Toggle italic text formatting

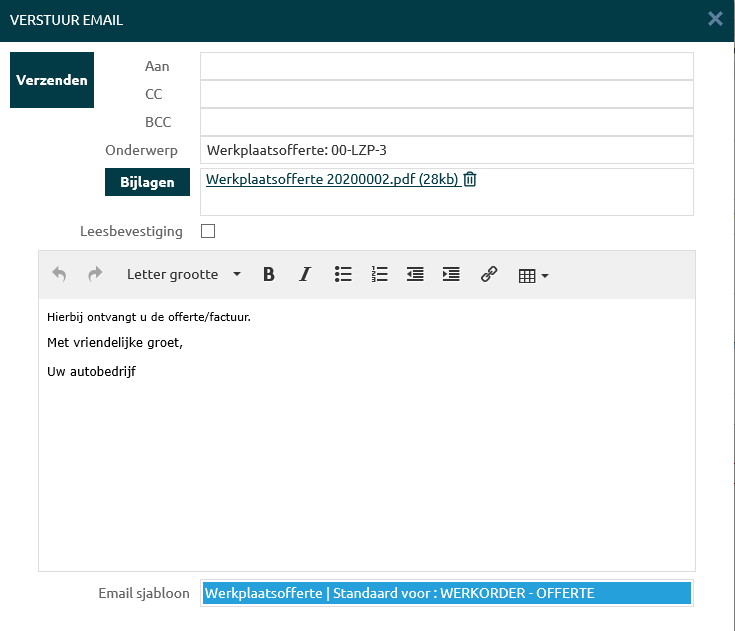(x=305, y=274)
